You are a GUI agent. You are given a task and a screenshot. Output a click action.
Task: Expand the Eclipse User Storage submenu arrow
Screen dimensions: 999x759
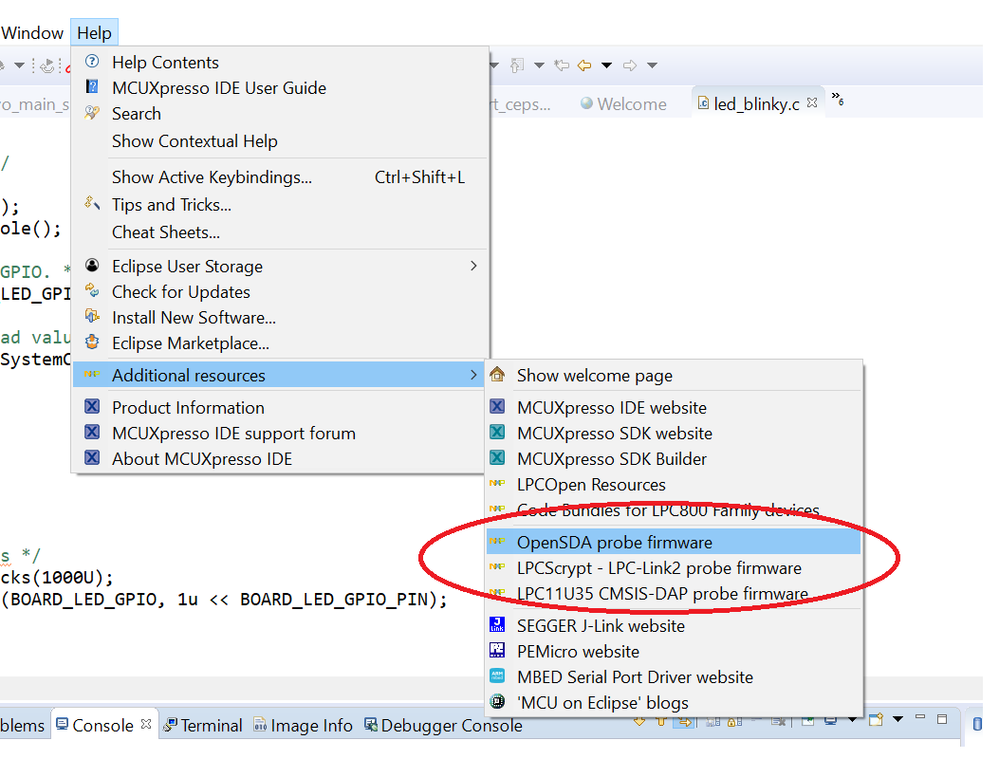(x=474, y=266)
